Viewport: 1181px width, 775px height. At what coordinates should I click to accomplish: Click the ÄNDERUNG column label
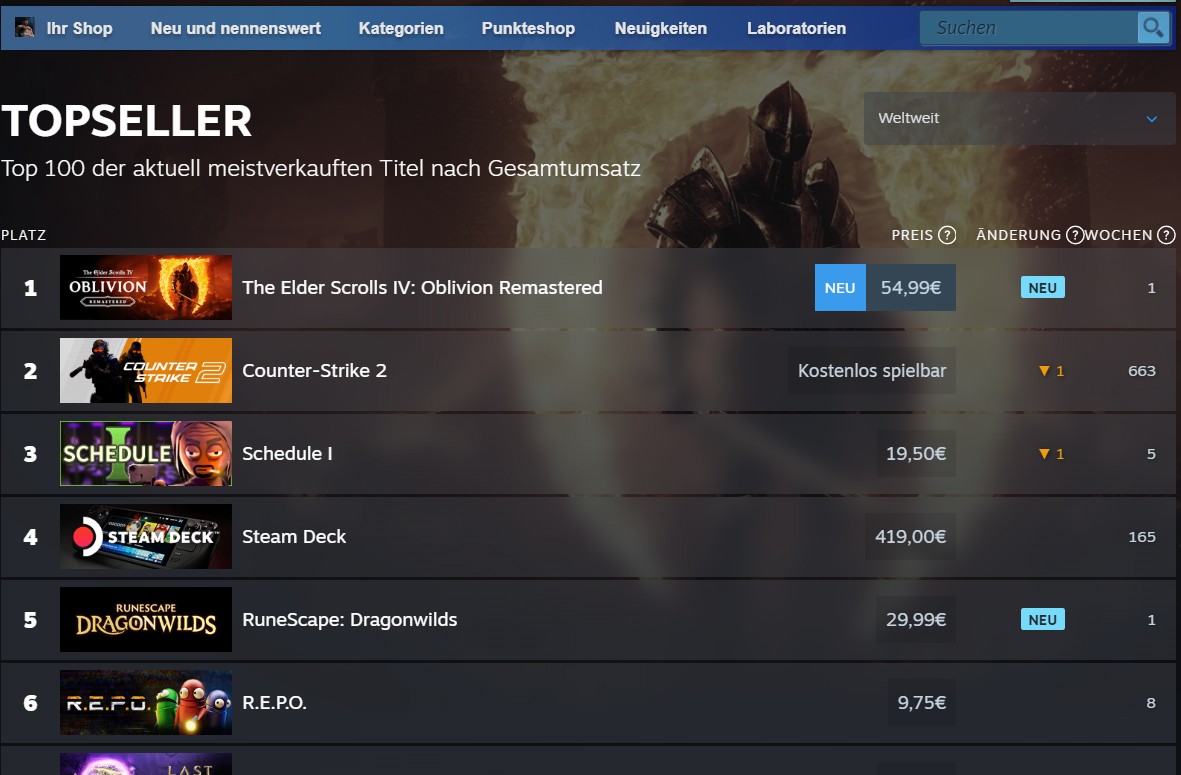[1018, 235]
